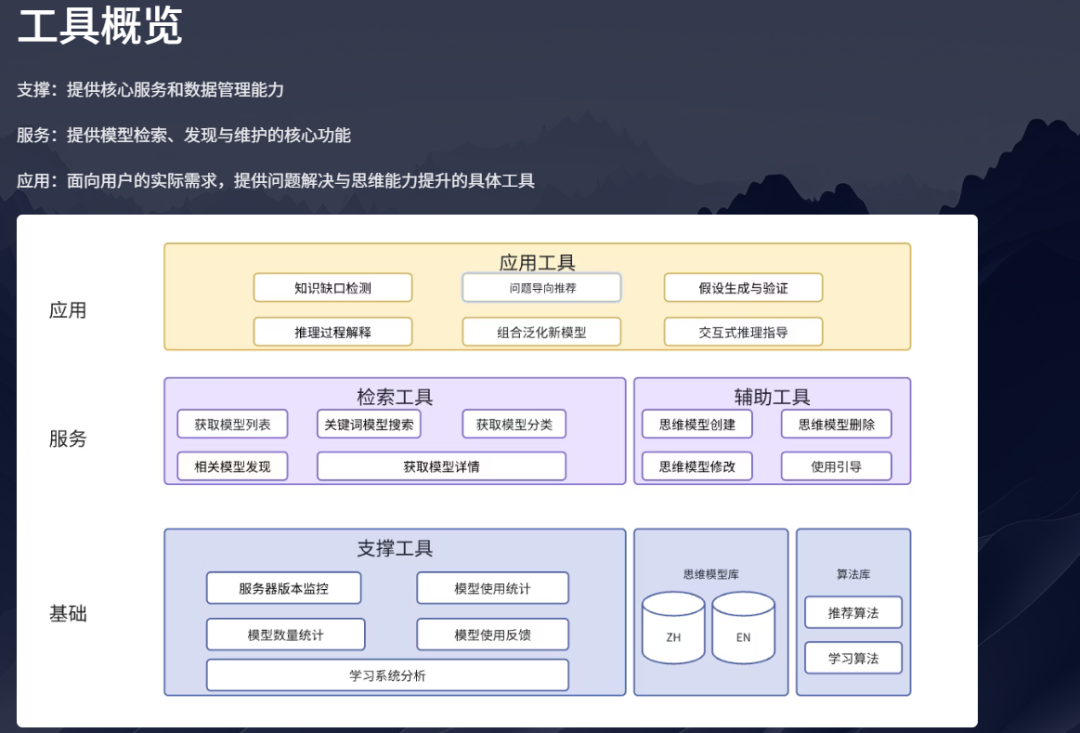The height and width of the screenshot is (733, 1080).
Task: Select the 服务器版本监控 tool
Action: pyautogui.click(x=285, y=588)
